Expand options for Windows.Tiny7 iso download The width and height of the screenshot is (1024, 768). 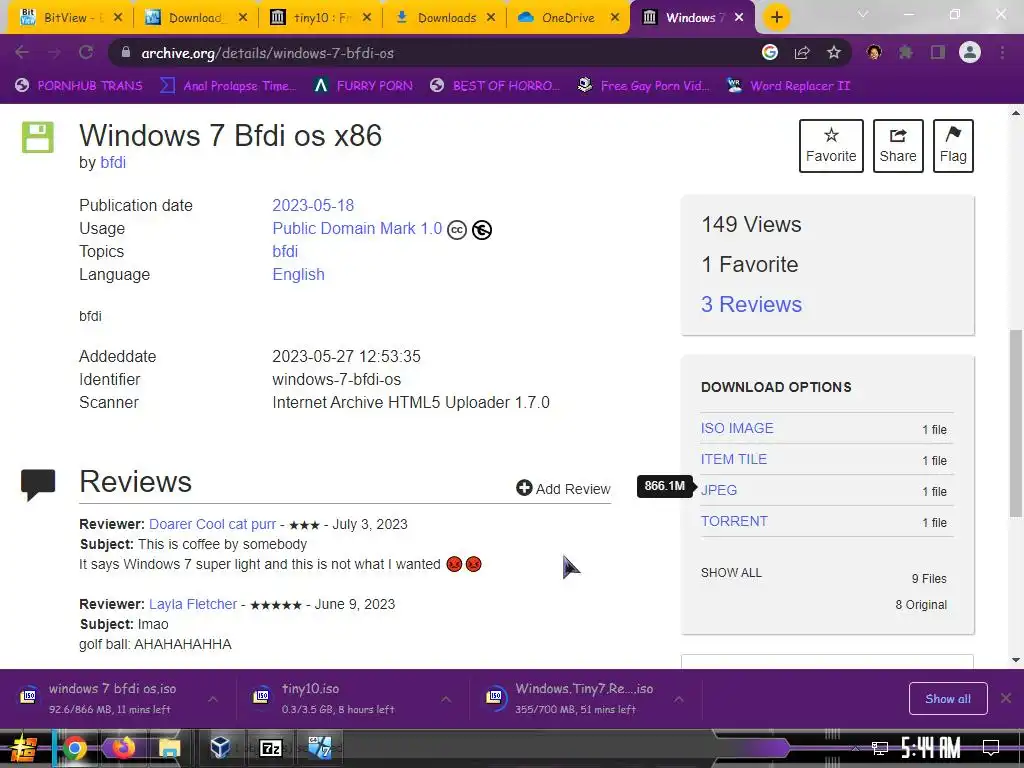click(679, 699)
